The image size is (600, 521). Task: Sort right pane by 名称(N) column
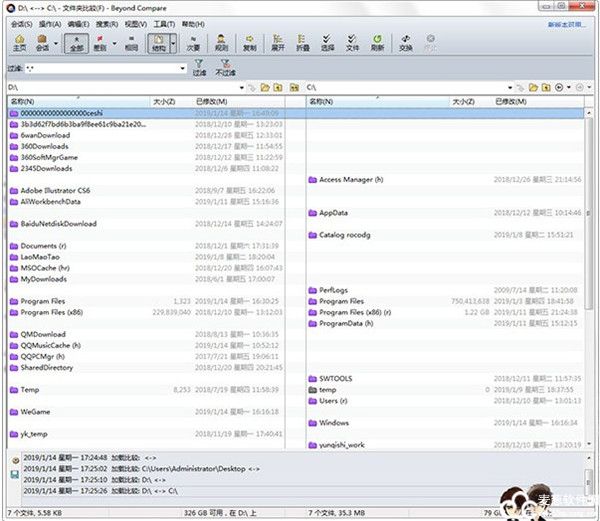(378, 101)
